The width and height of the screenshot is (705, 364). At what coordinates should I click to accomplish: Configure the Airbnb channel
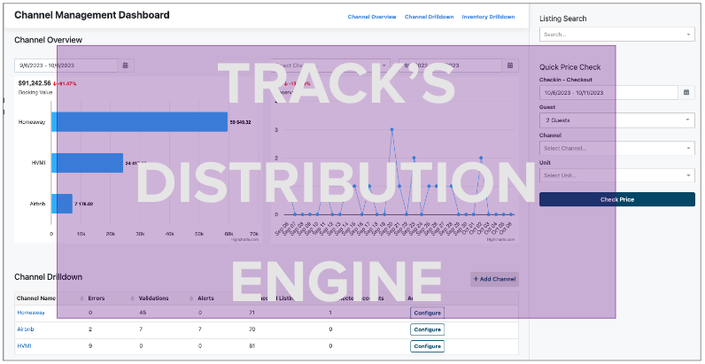(x=427, y=329)
